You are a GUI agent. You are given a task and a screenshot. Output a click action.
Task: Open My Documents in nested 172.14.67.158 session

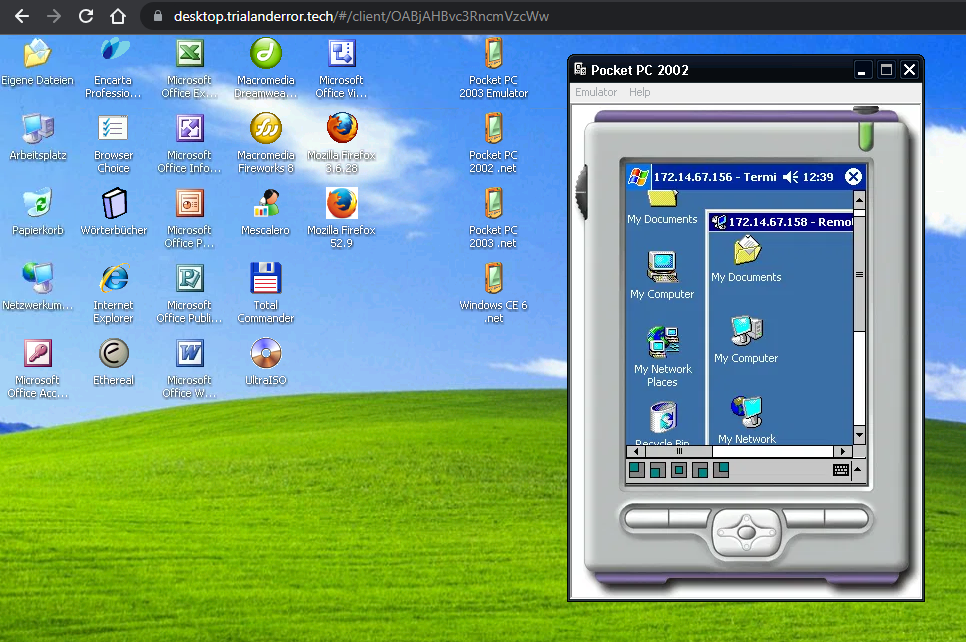coord(747,259)
